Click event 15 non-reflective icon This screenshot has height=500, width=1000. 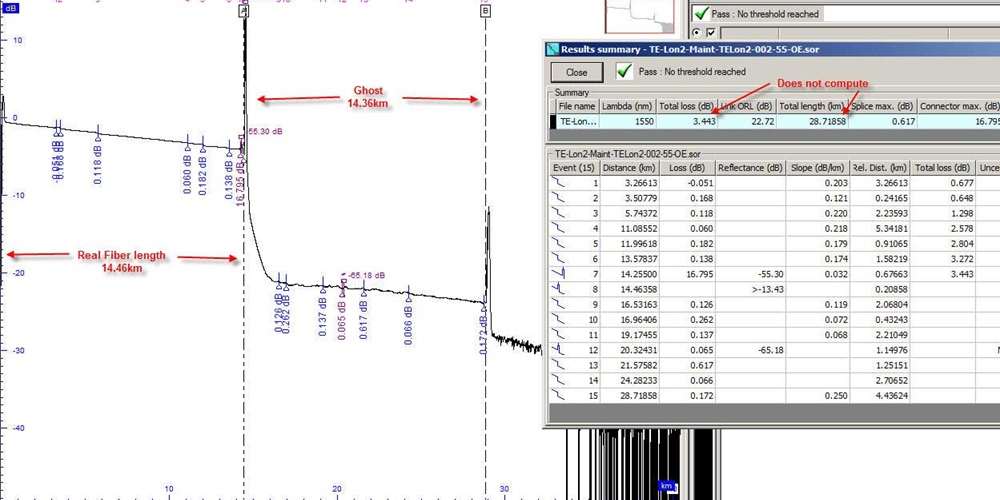pos(558,396)
